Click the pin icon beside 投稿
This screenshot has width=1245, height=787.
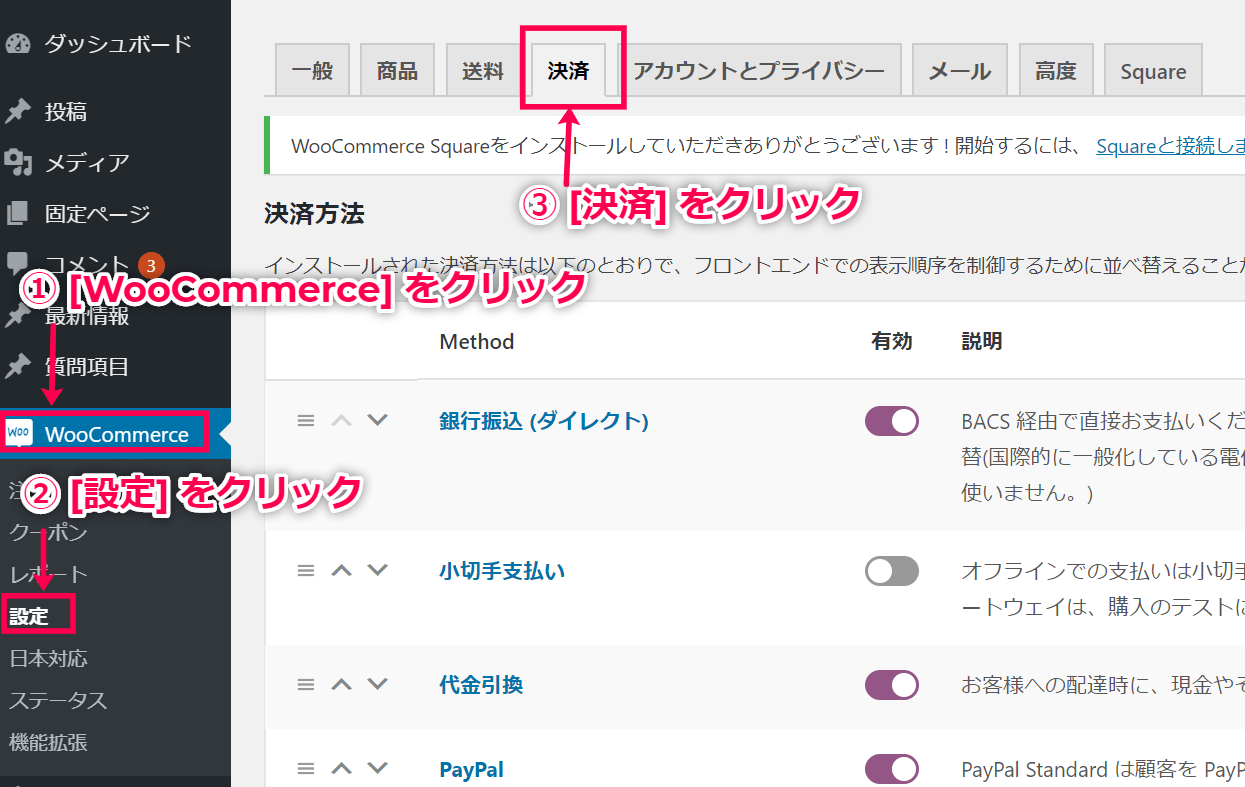[x=18, y=112]
